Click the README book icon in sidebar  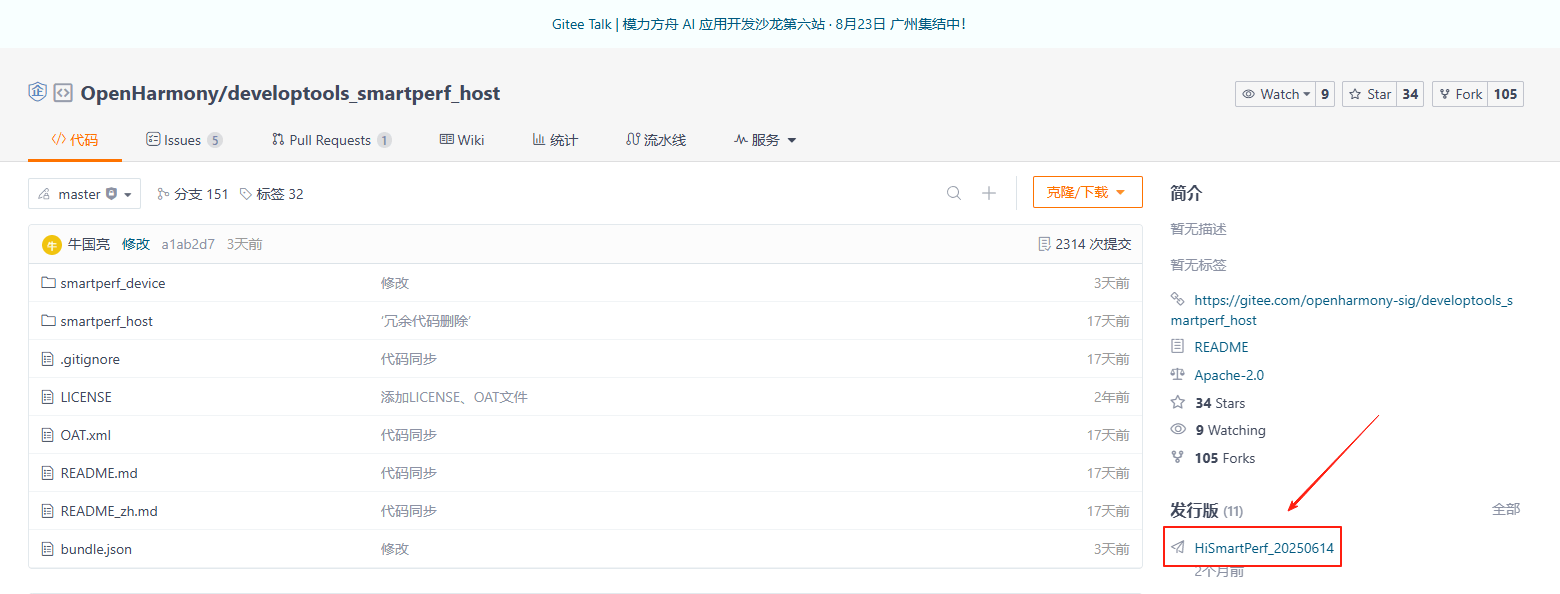click(1178, 347)
